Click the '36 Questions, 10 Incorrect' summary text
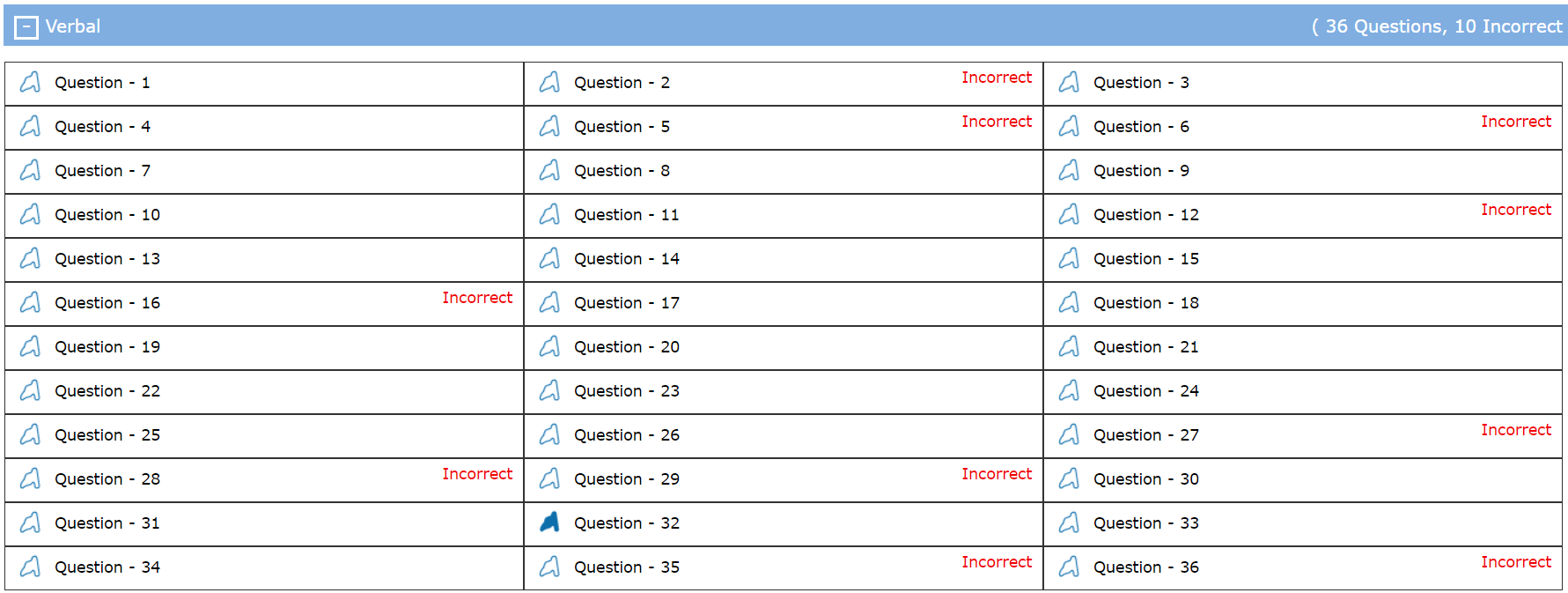The height and width of the screenshot is (593, 1568). (1435, 26)
